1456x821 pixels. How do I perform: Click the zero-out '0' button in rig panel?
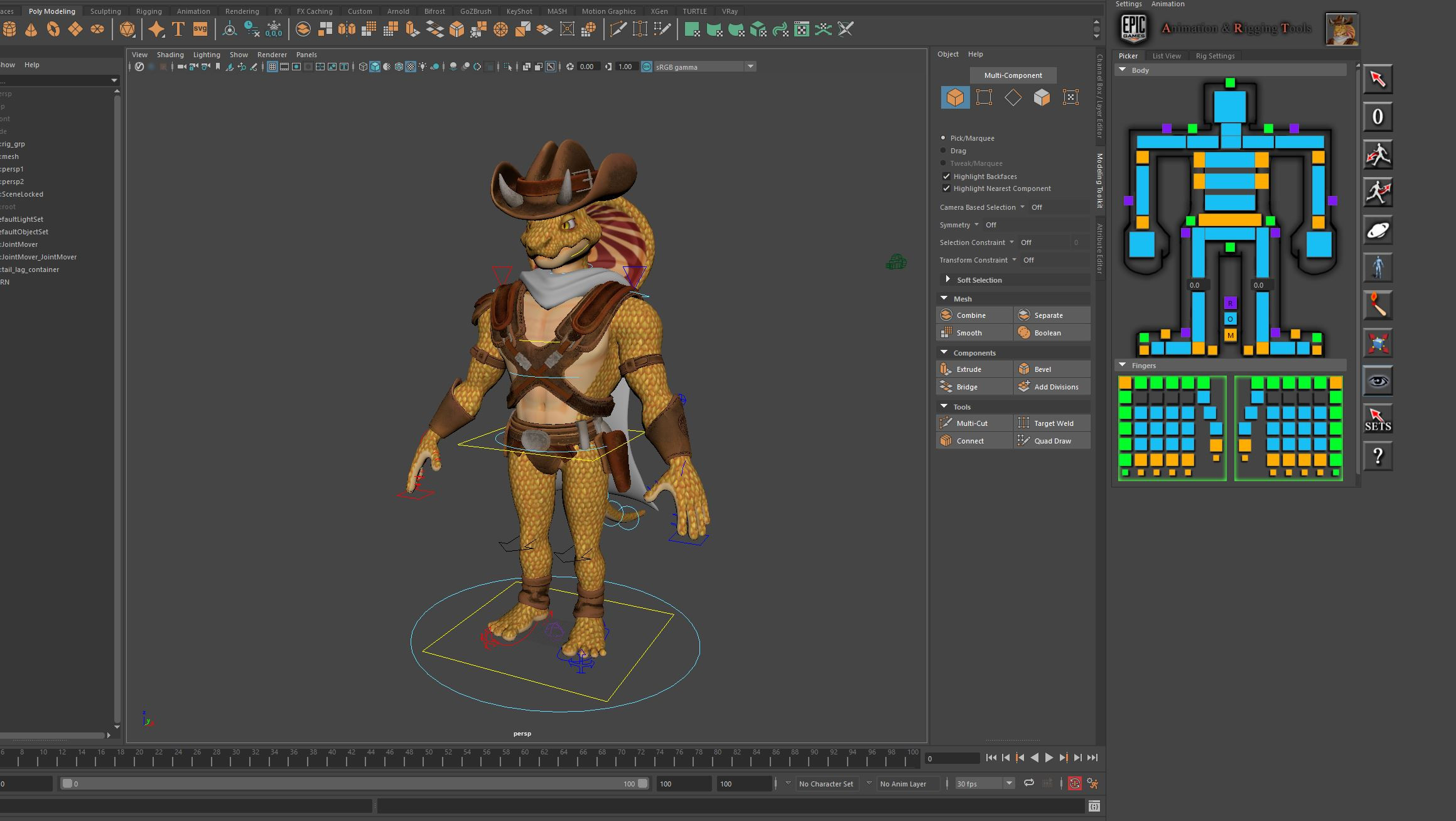point(1378,117)
